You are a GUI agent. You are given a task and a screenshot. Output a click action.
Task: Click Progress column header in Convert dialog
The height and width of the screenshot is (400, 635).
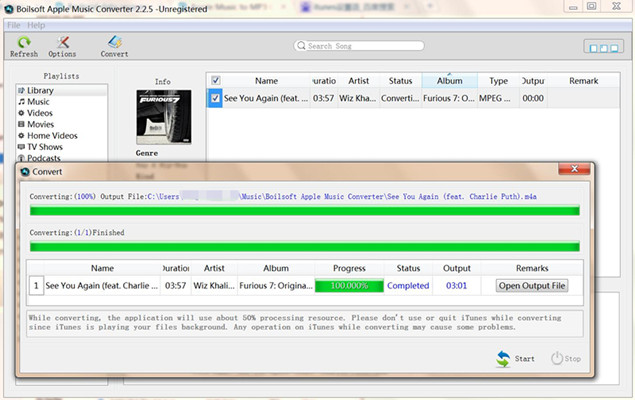tap(349, 268)
